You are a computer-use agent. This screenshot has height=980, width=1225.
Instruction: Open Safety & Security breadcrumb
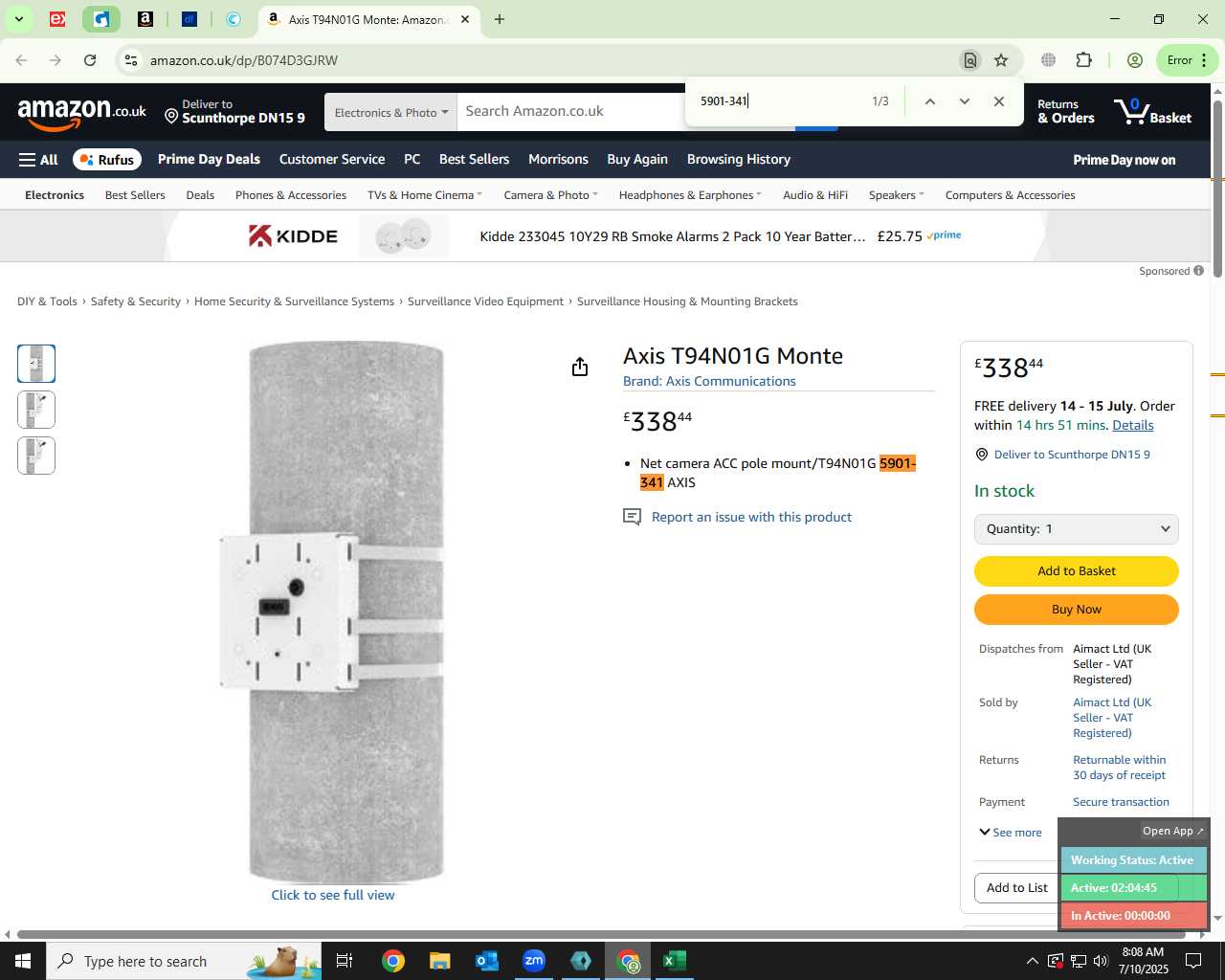pyautogui.click(x=136, y=301)
